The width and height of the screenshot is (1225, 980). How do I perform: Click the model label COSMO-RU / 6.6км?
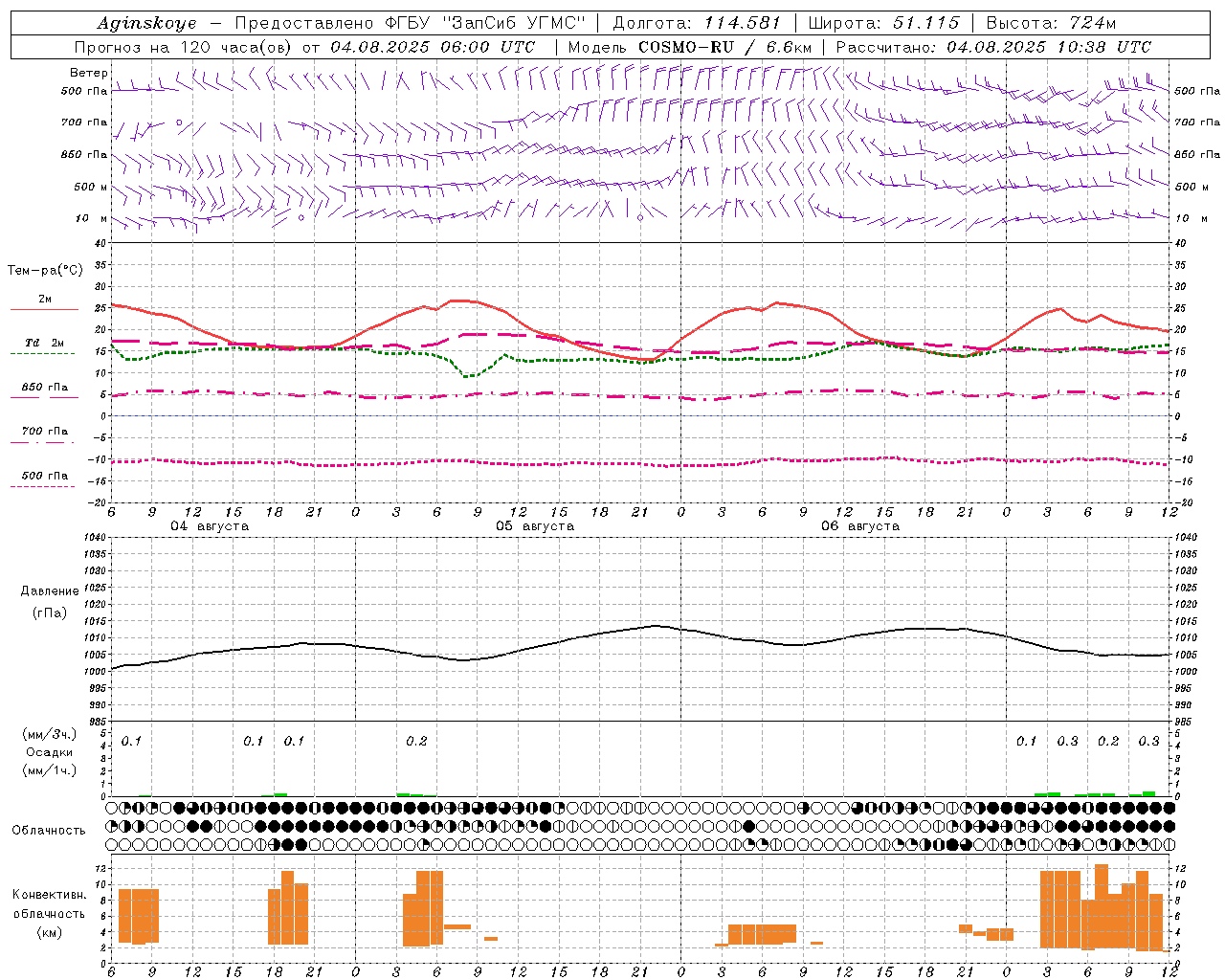coord(724,47)
